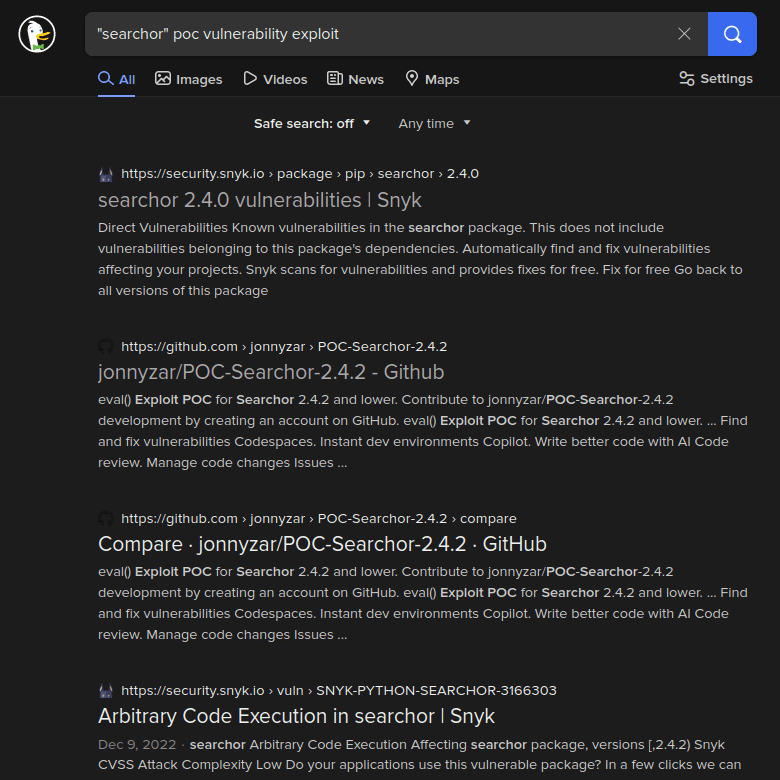
Task: Switch to the Images tab
Action: [188, 79]
